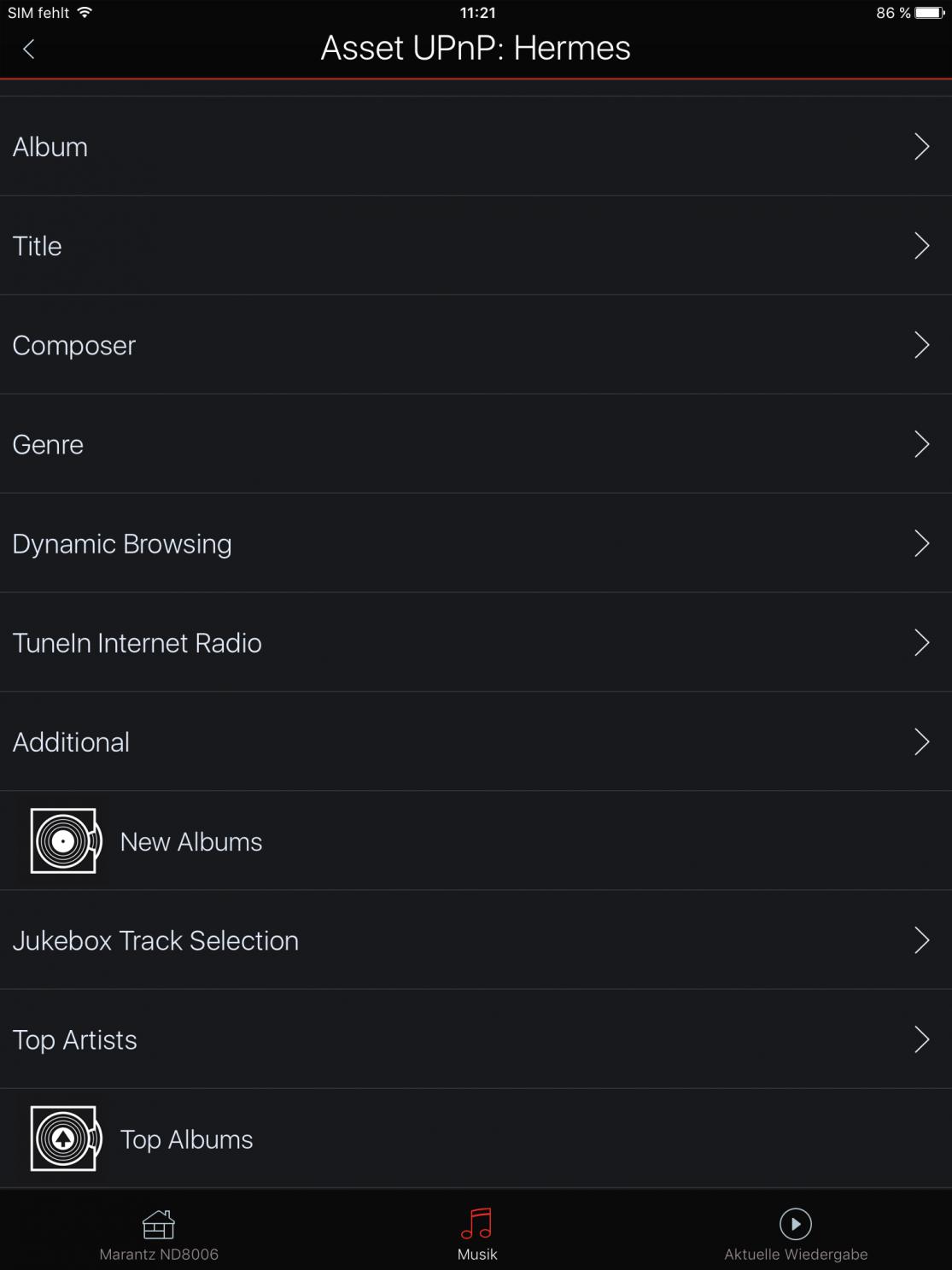Open TuneIn Internet Radio
This screenshot has width=952, height=1270.
137,643
